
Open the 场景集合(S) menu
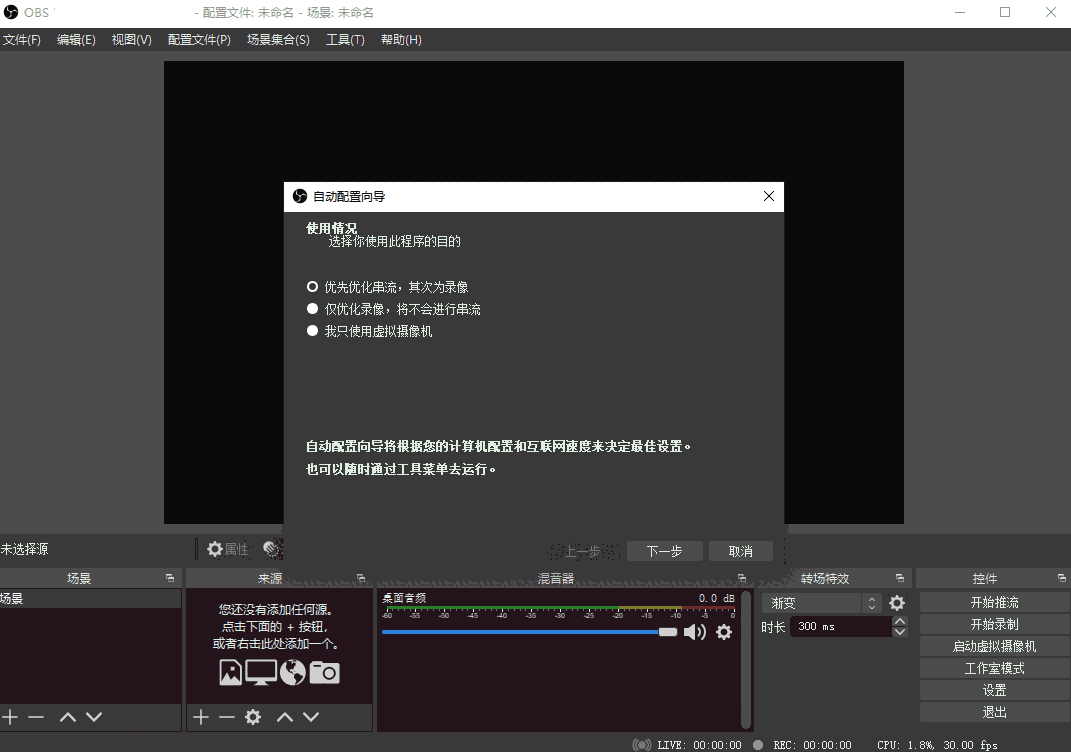pyautogui.click(x=278, y=39)
